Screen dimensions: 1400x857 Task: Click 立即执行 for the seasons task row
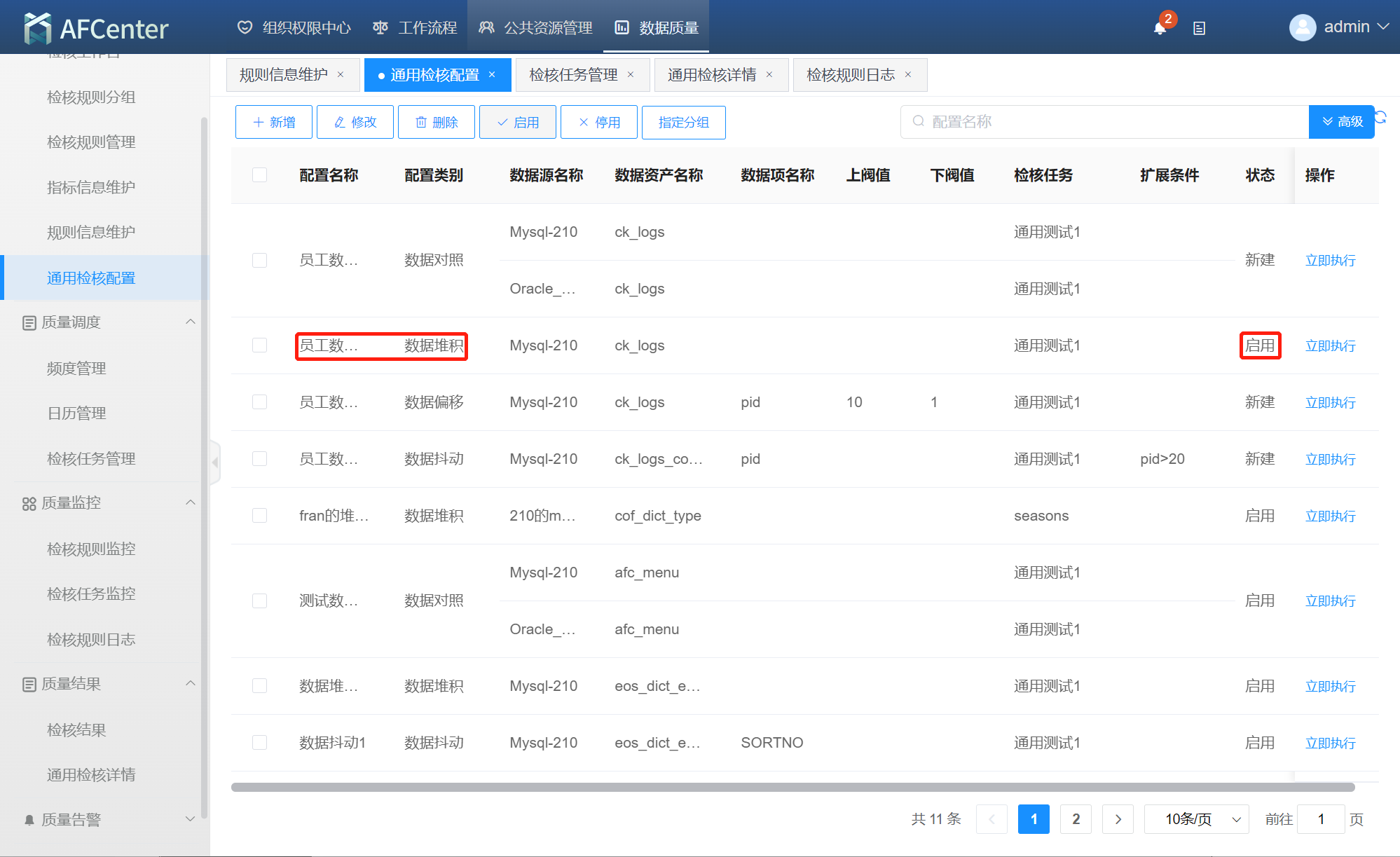1330,516
